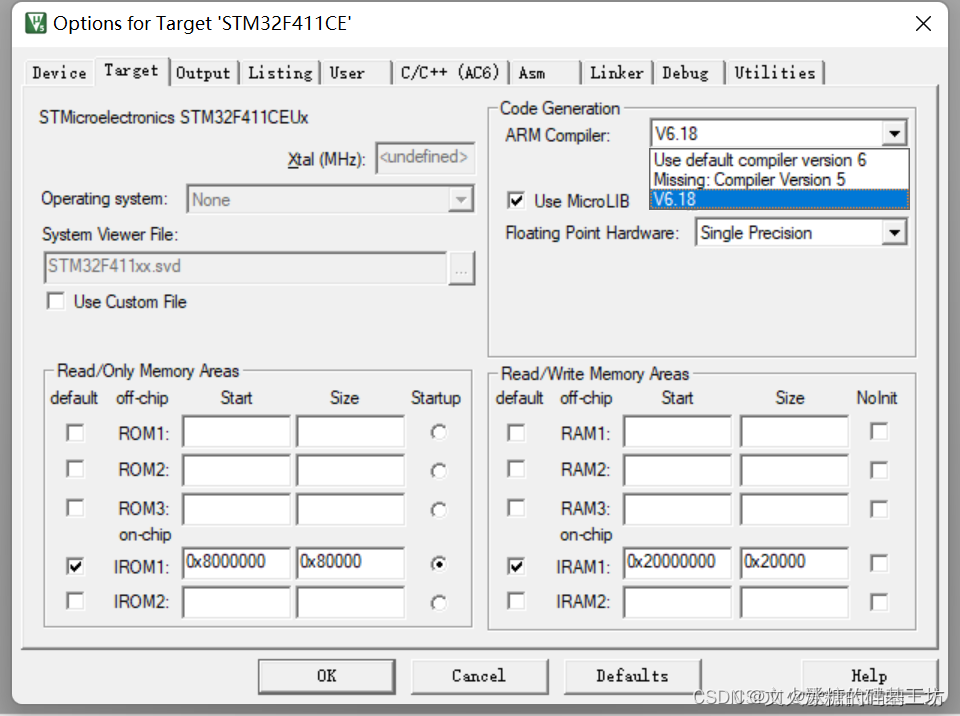Select the Target tab
This screenshot has height=716, width=960.
[131, 70]
